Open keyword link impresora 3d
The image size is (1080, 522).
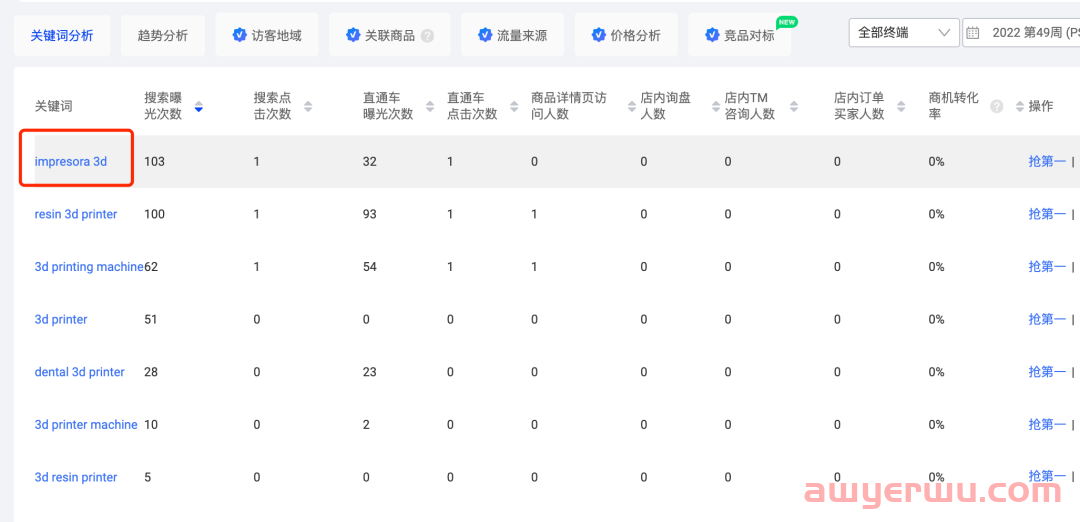71,161
